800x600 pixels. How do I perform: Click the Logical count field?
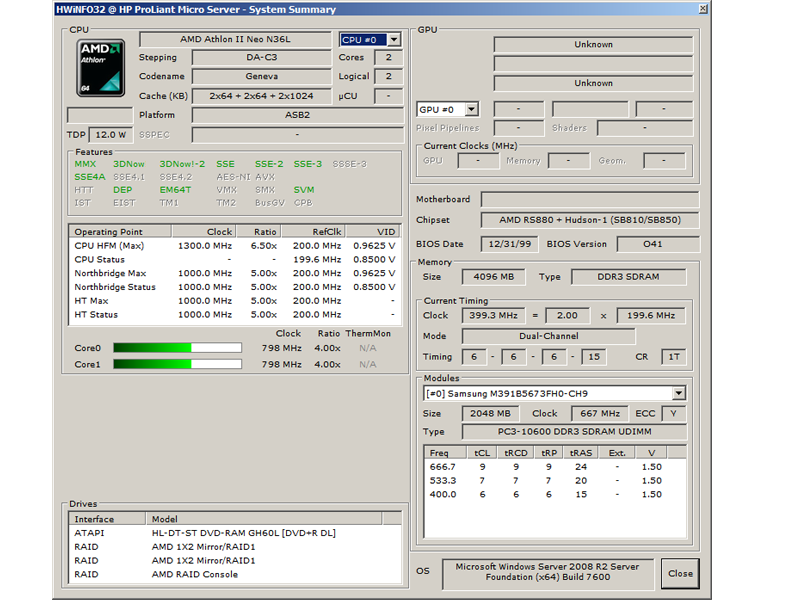coord(388,77)
